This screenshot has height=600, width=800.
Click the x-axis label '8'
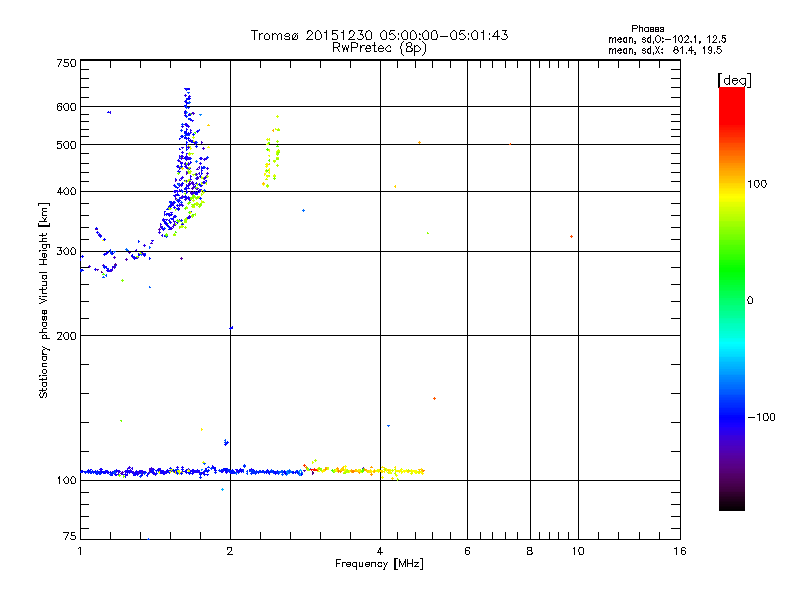530,551
